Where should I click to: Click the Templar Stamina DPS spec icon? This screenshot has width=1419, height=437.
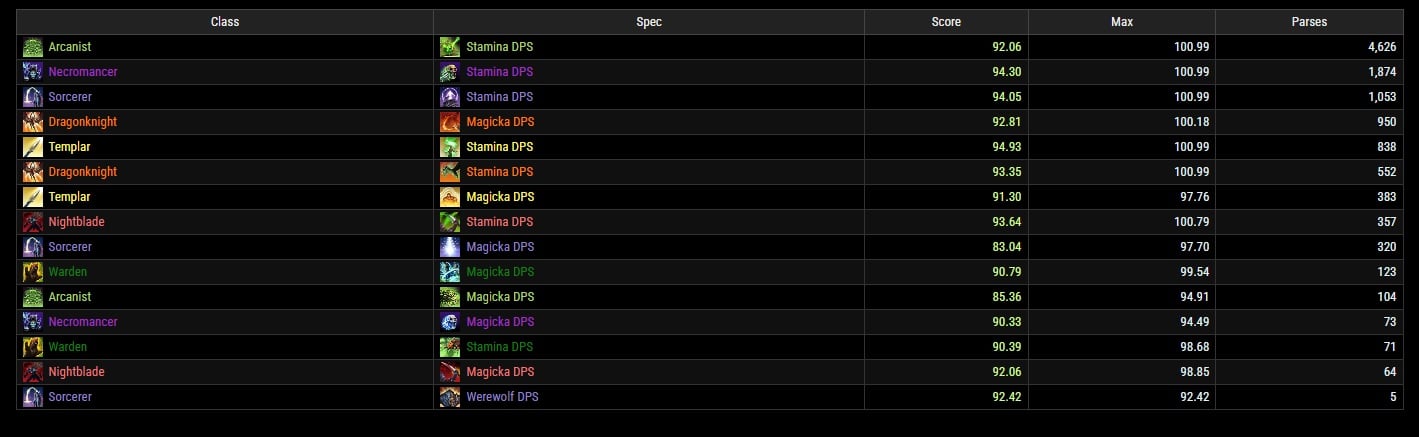(x=450, y=147)
